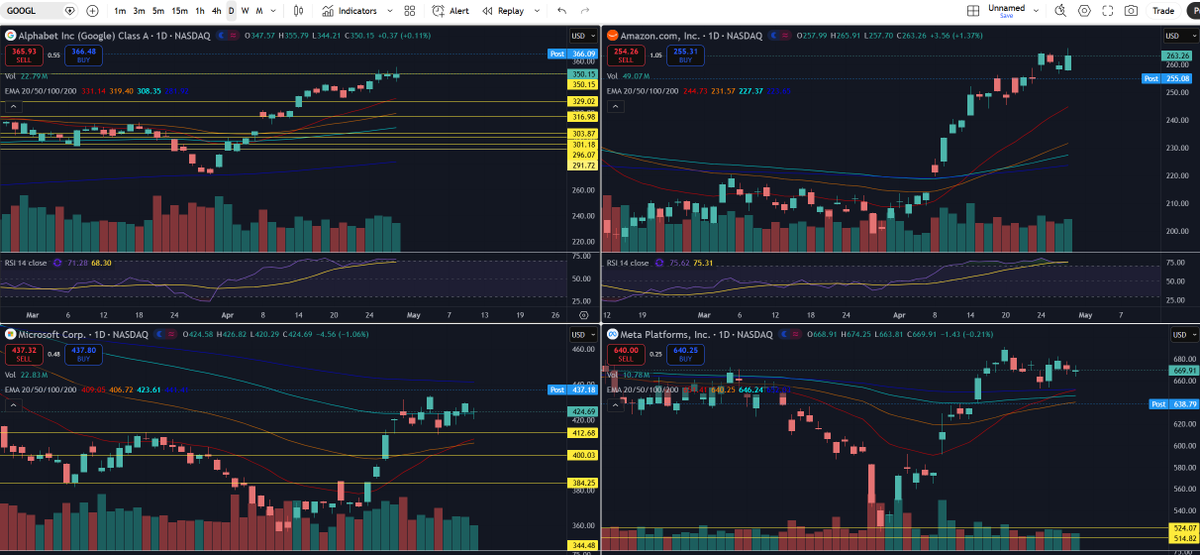Click the Microsoft chart BUY 437.80 button
The image size is (1200, 555).
pyautogui.click(x=83, y=353)
